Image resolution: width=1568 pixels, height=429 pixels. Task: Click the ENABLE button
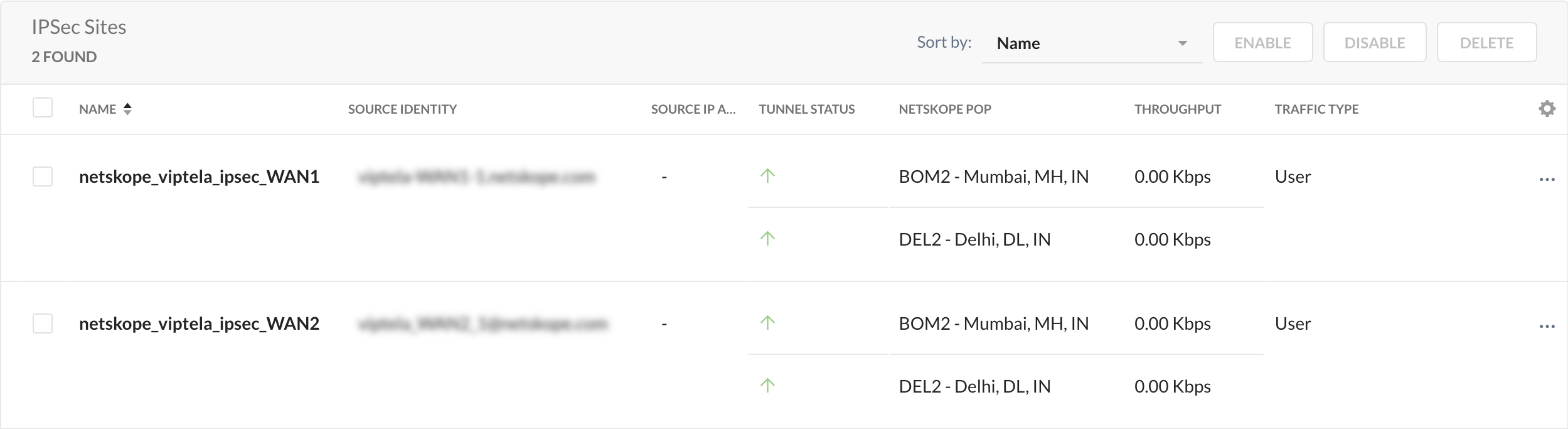[1262, 42]
